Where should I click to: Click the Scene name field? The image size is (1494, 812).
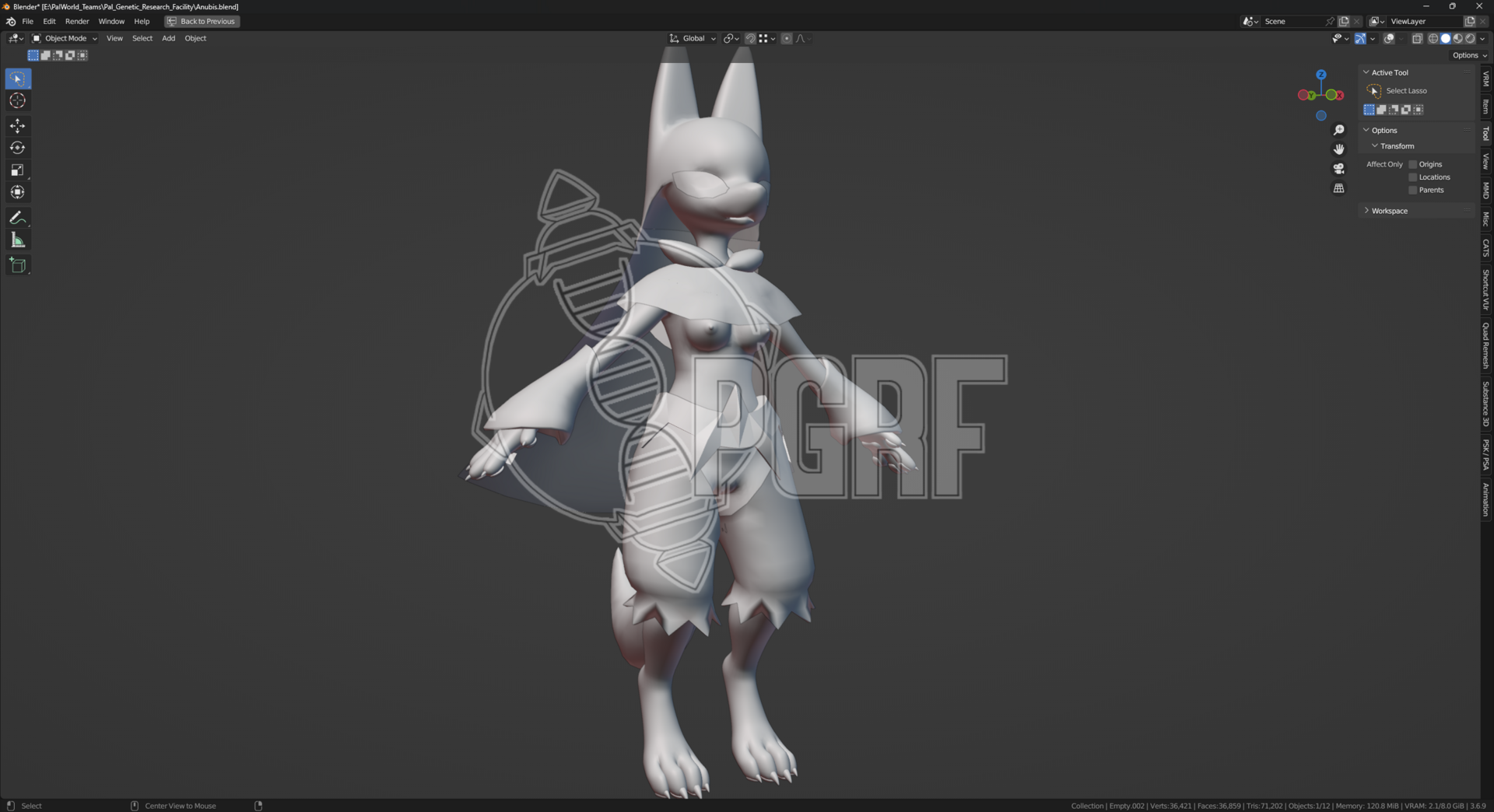(x=1292, y=22)
